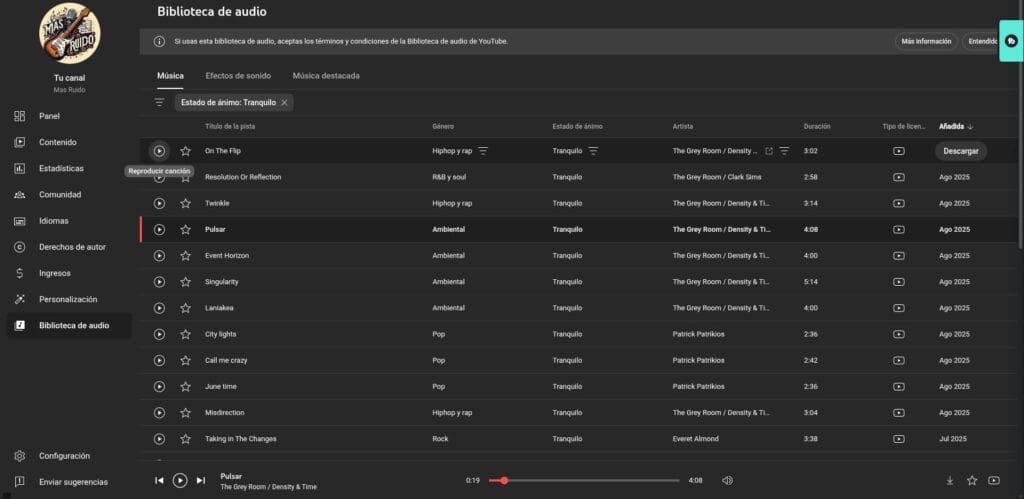View license type icon for City lights
The height and width of the screenshot is (499, 1024).
tap(899, 334)
